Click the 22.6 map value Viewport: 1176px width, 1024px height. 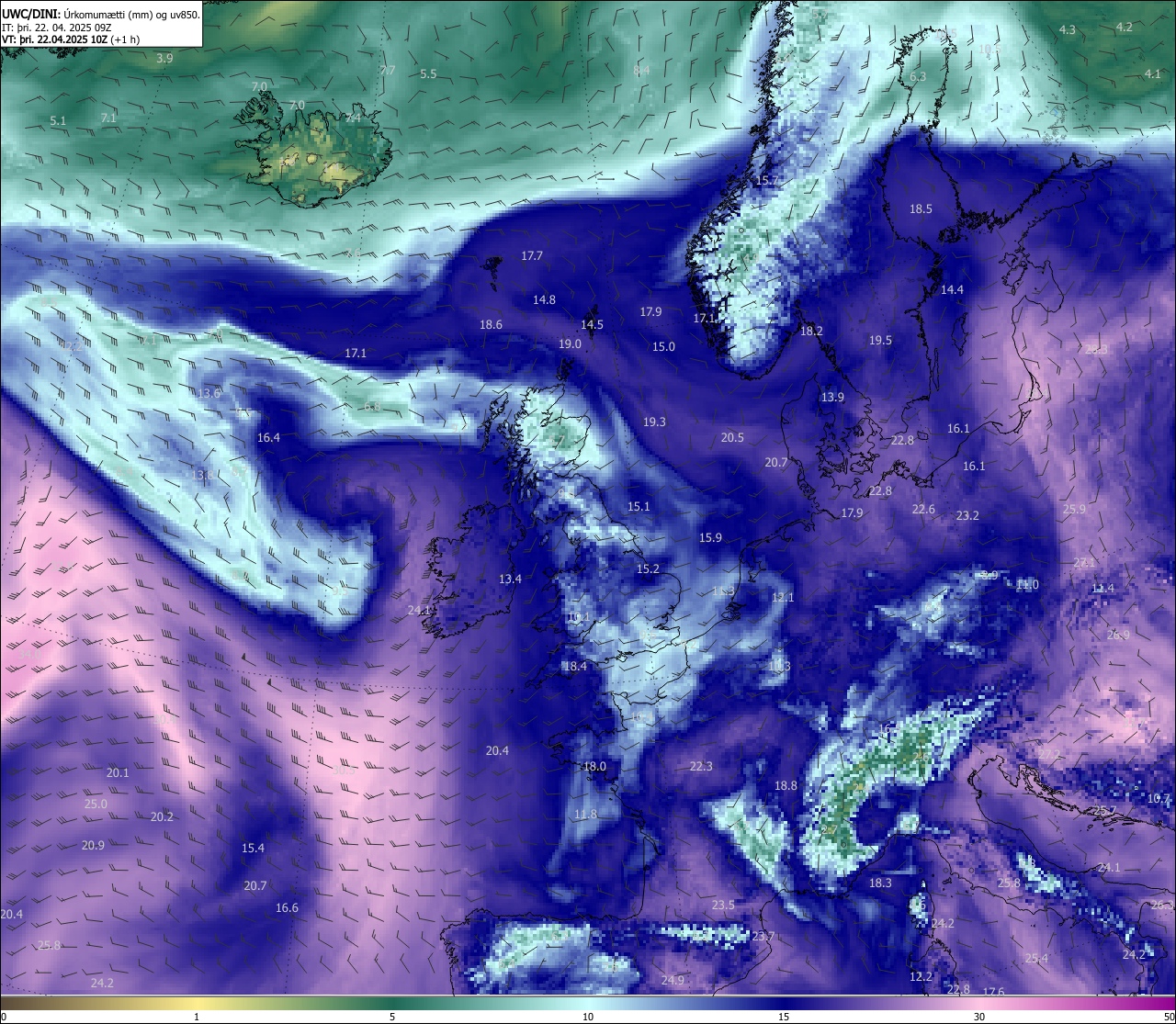(923, 510)
